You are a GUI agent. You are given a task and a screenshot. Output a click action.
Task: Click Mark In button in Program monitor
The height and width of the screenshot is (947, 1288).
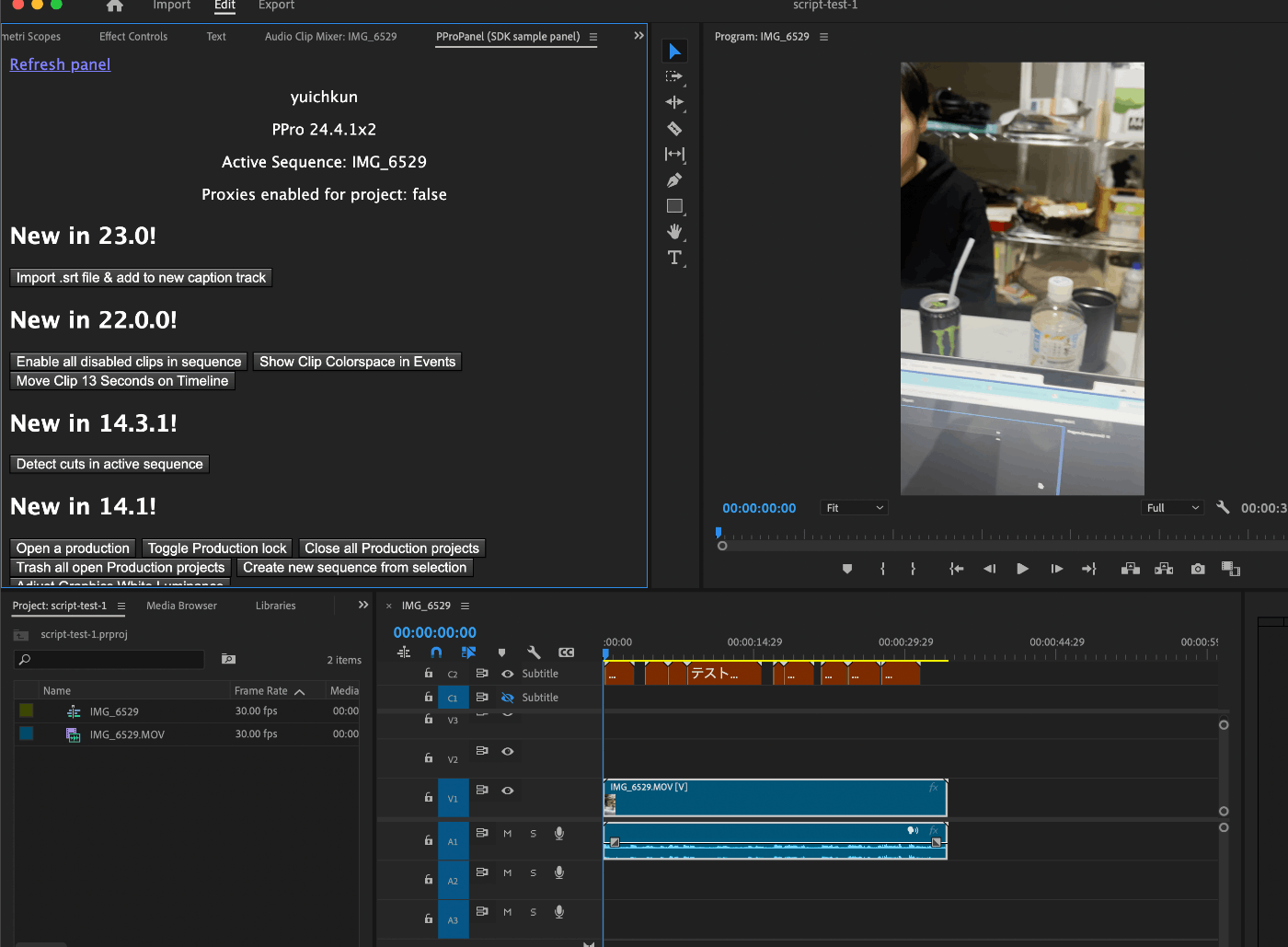882,569
